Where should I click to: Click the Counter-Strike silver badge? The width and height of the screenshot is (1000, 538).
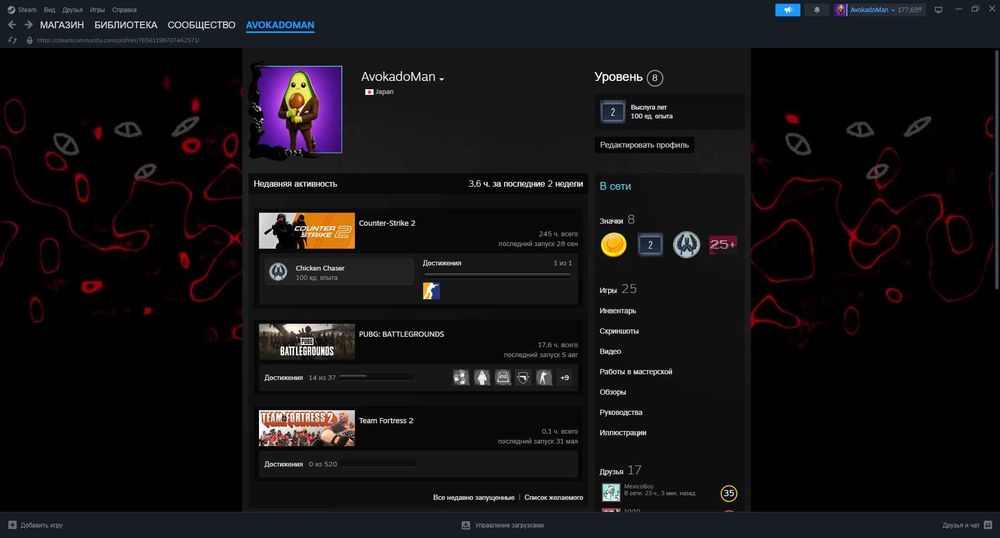pyautogui.click(x=686, y=245)
